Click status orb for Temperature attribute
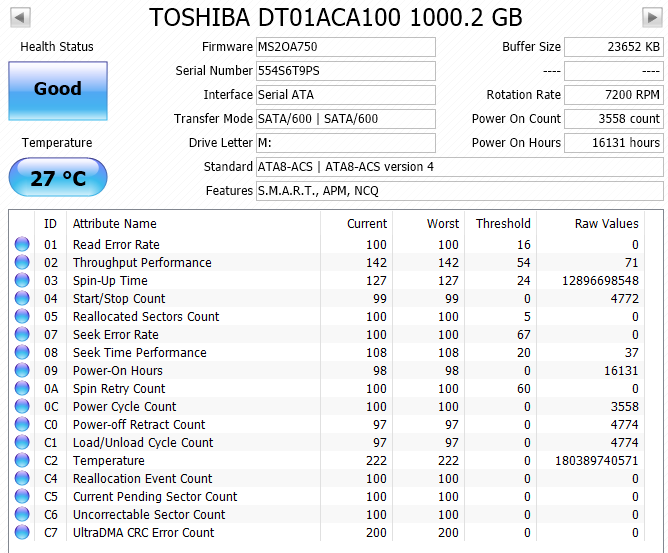668x553 pixels. pos(22,460)
